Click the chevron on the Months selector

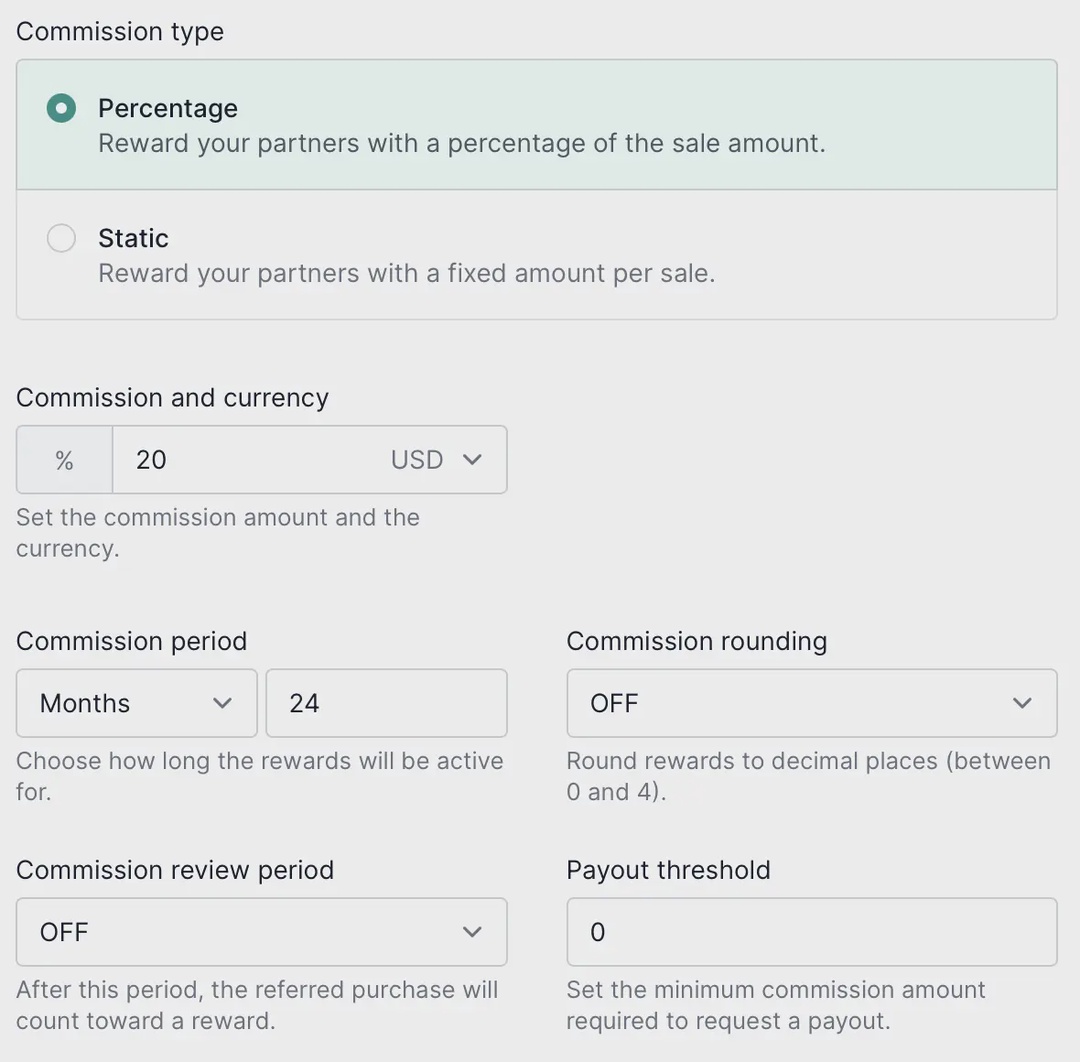point(221,703)
